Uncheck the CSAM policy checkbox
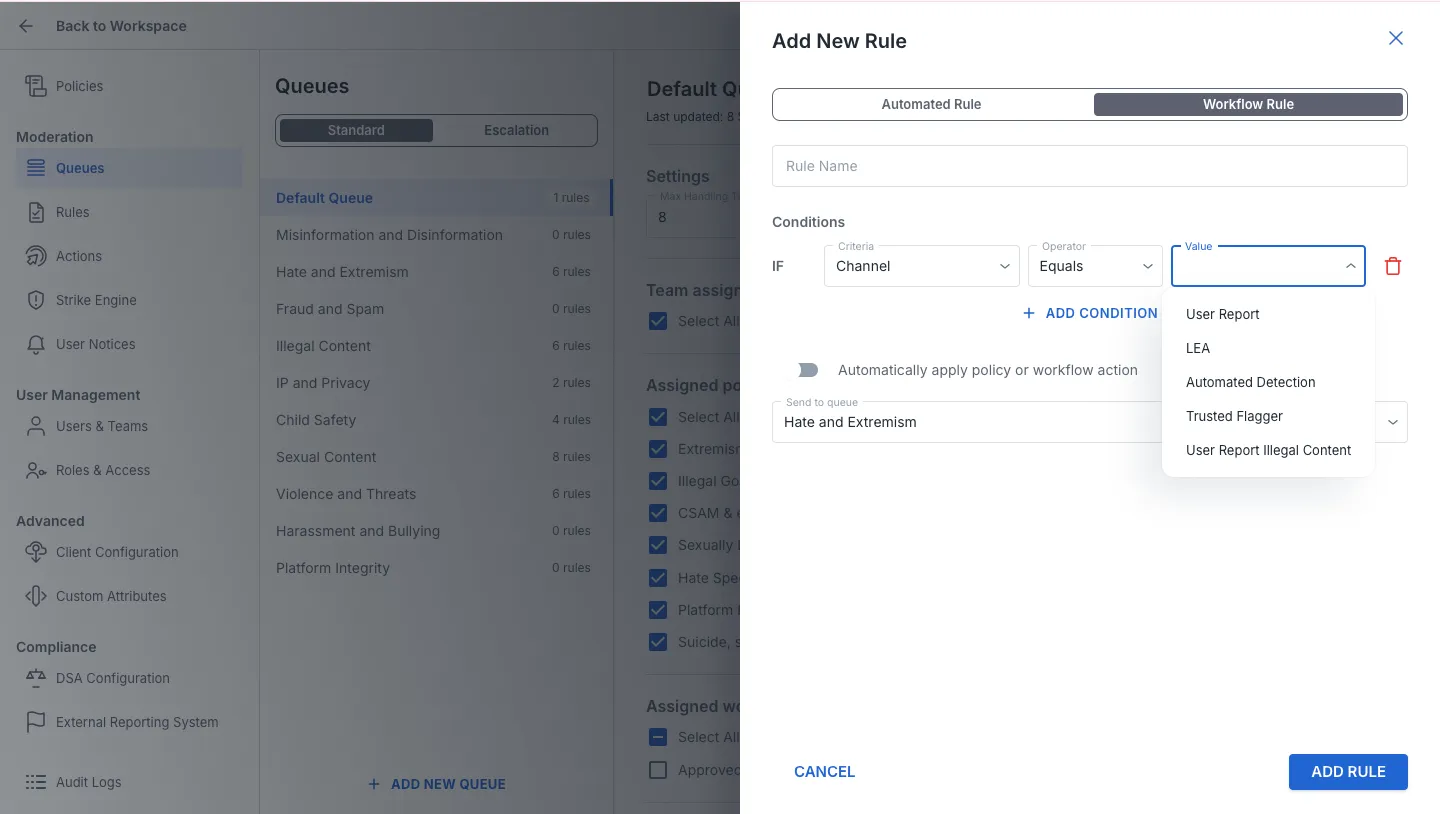This screenshot has width=1440, height=814. 658,513
